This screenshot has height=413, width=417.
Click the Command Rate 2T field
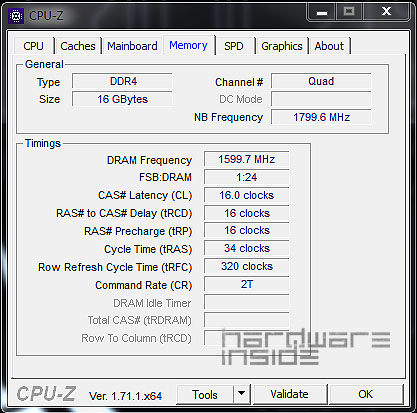[247, 284]
